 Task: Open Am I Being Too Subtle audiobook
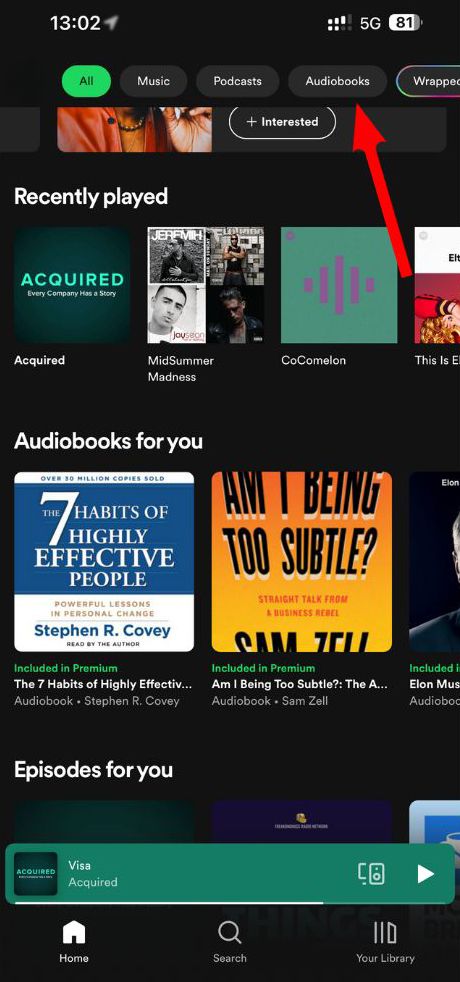[302, 562]
